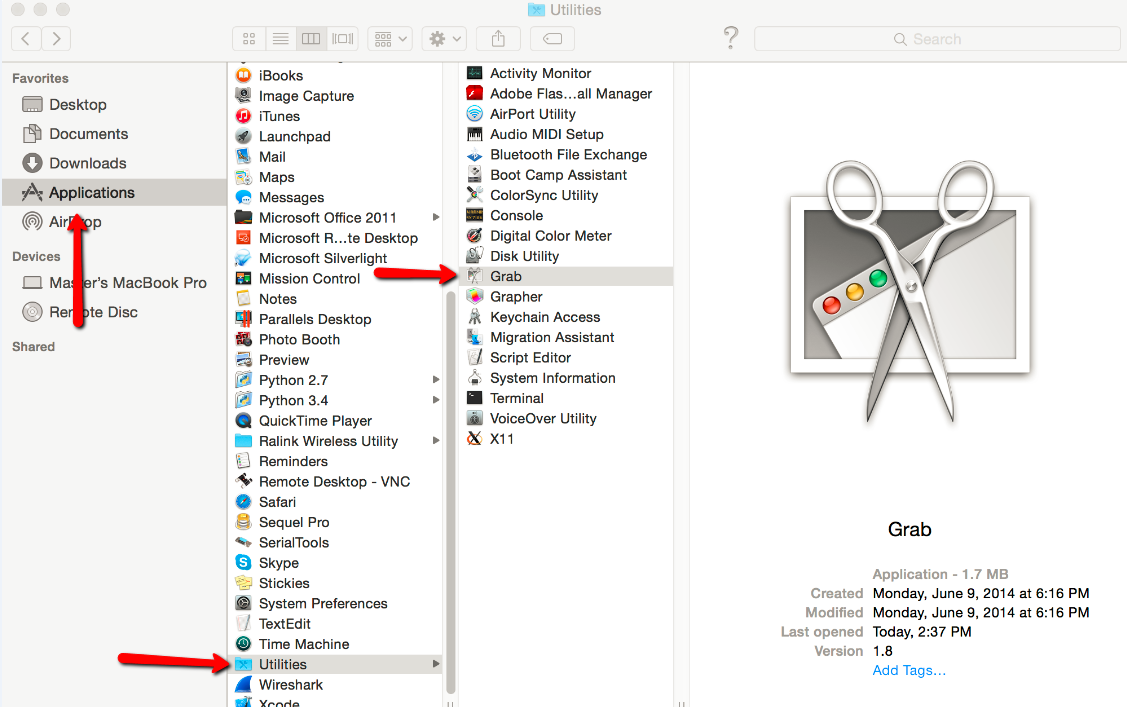The height and width of the screenshot is (707, 1127).
Task: Expand the Python 2.7 folder arrow
Action: pyautogui.click(x=436, y=379)
